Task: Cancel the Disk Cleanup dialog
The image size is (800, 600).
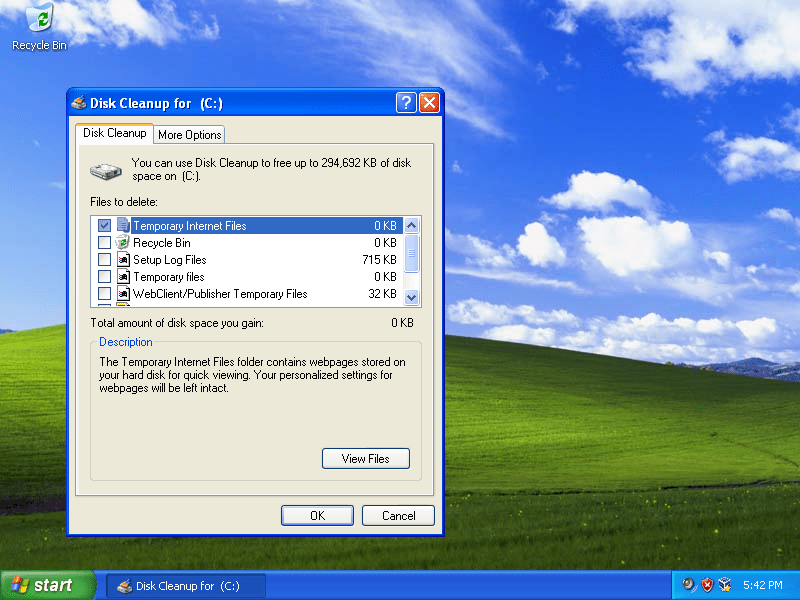Action: tap(397, 515)
